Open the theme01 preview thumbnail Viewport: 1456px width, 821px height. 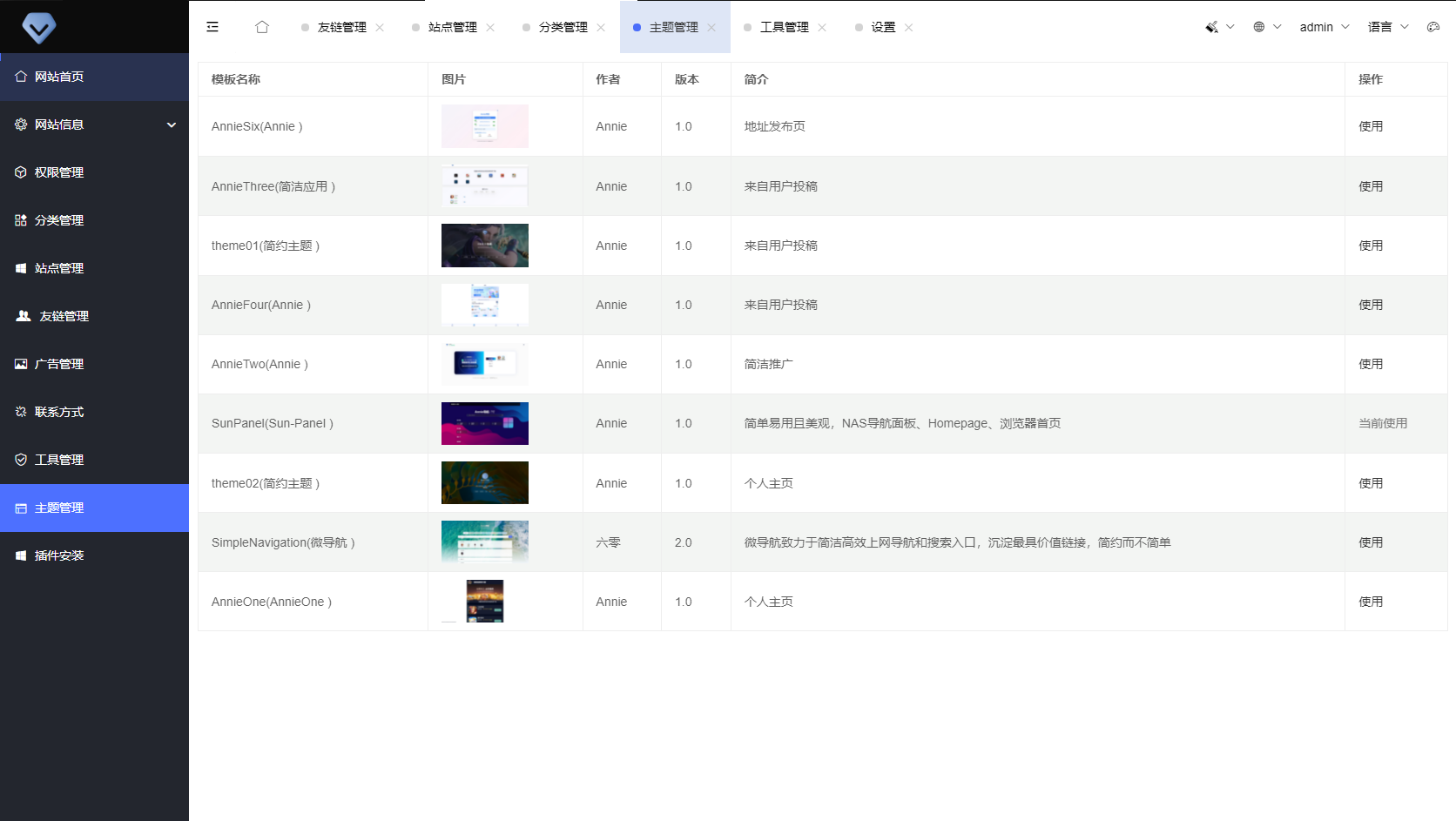click(x=485, y=246)
